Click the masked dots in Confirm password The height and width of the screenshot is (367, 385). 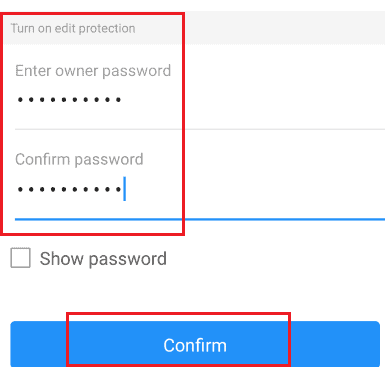(69, 189)
